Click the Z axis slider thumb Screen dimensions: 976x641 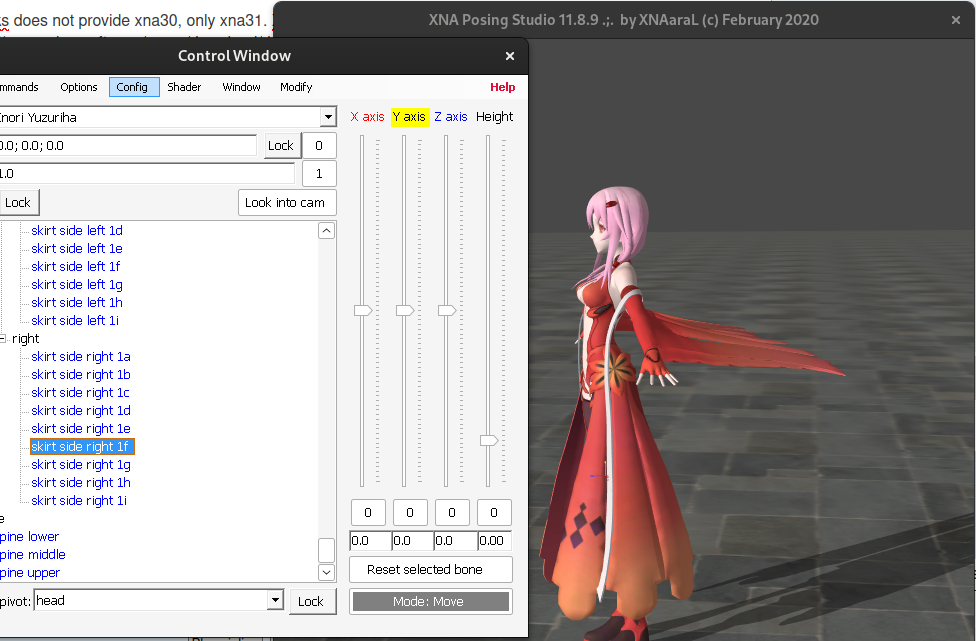[x=447, y=310]
